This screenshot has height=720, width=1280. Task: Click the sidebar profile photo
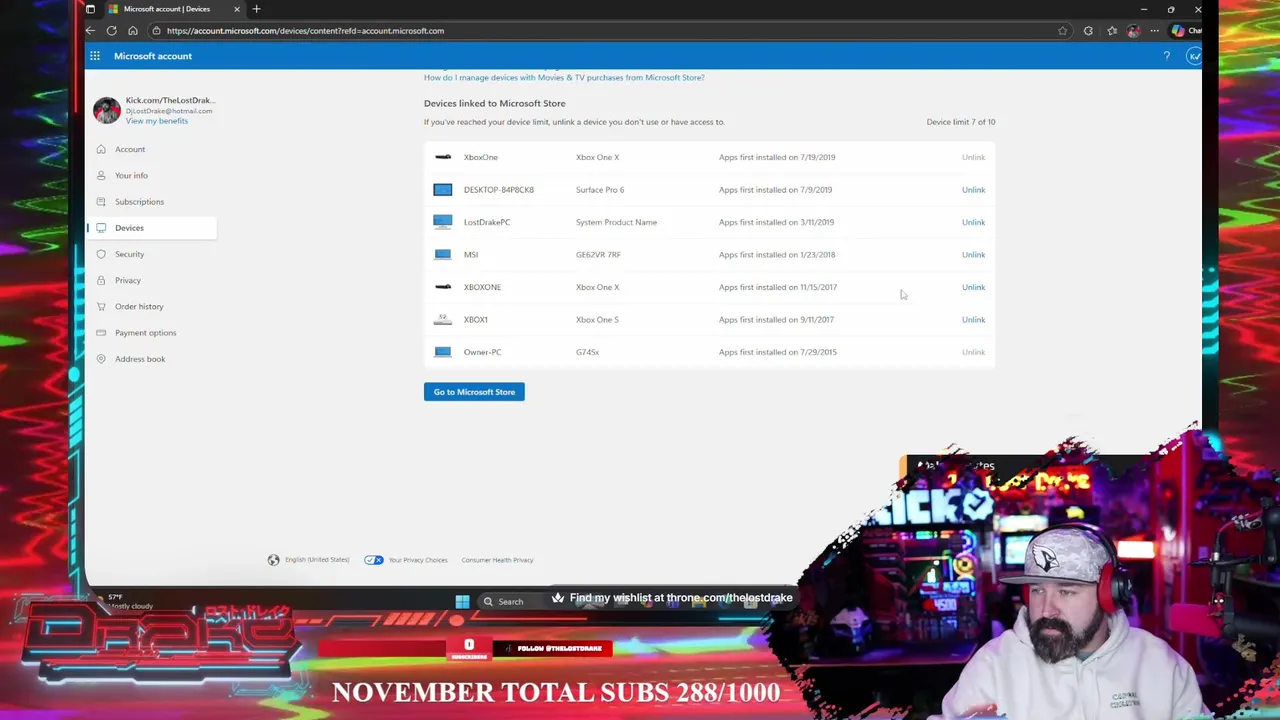tap(107, 110)
